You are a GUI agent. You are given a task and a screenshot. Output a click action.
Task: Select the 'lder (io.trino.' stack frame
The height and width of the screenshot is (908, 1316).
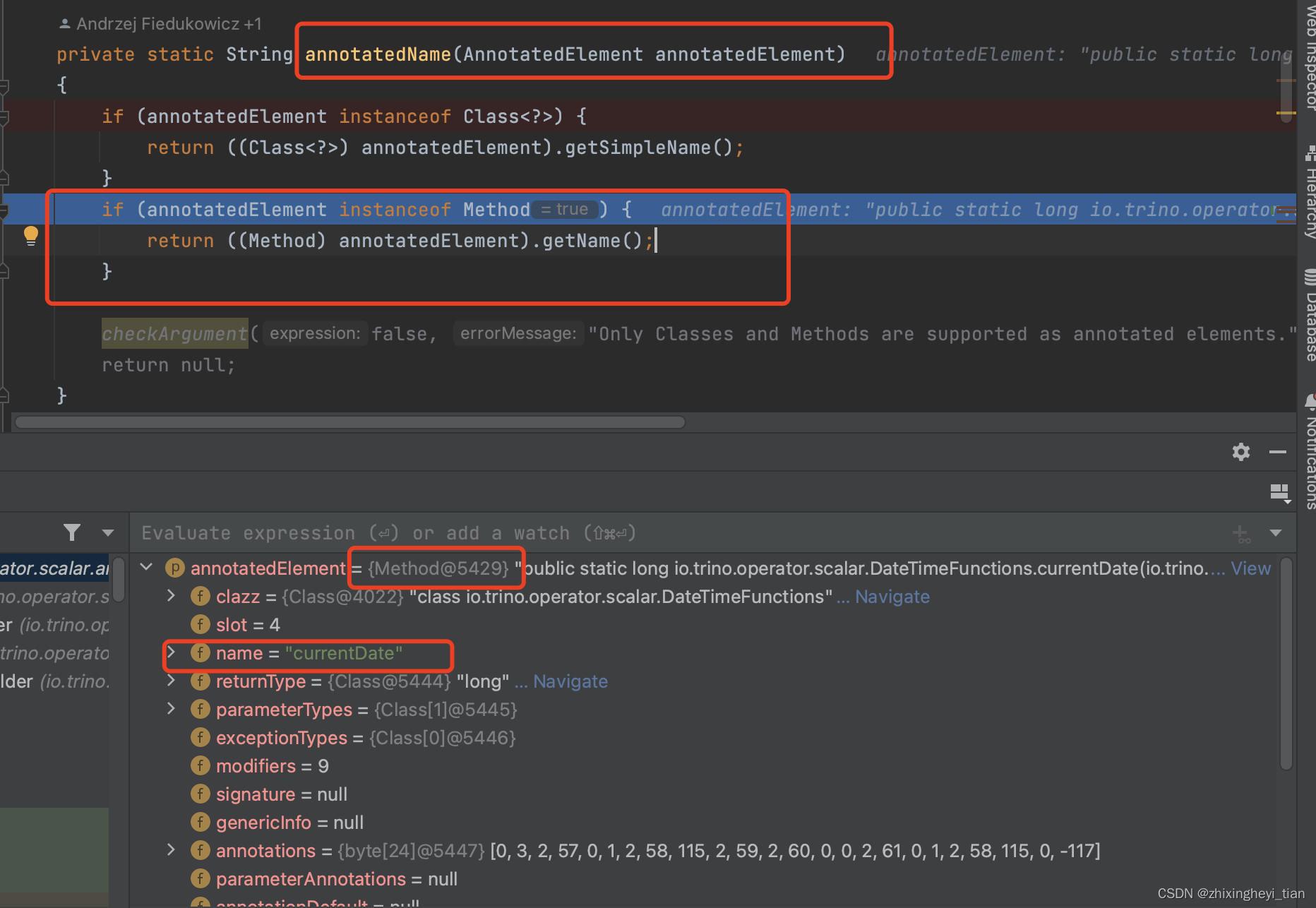[55, 681]
